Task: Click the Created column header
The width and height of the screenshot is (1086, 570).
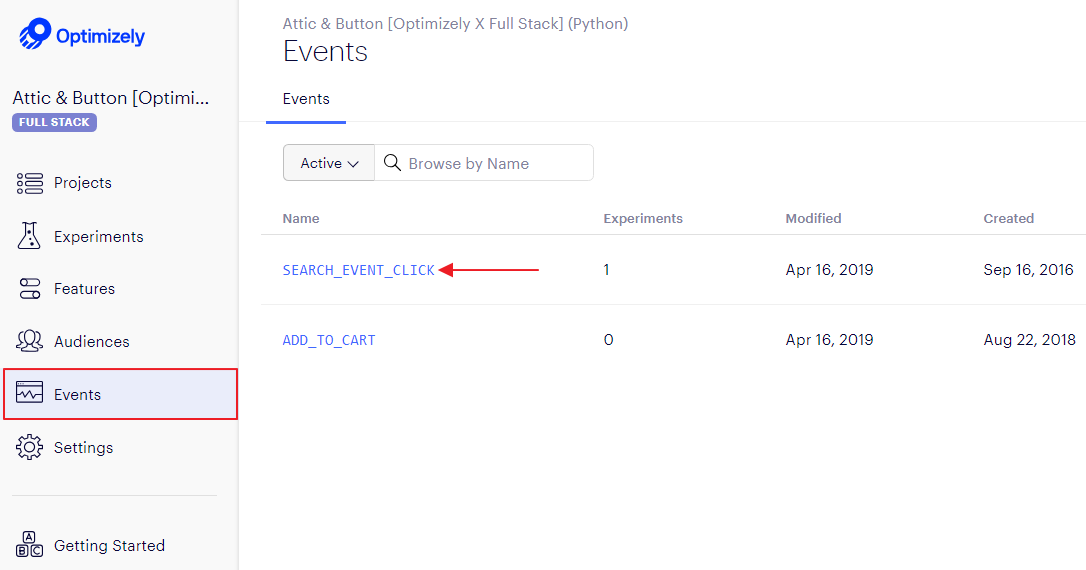Action: [1008, 218]
